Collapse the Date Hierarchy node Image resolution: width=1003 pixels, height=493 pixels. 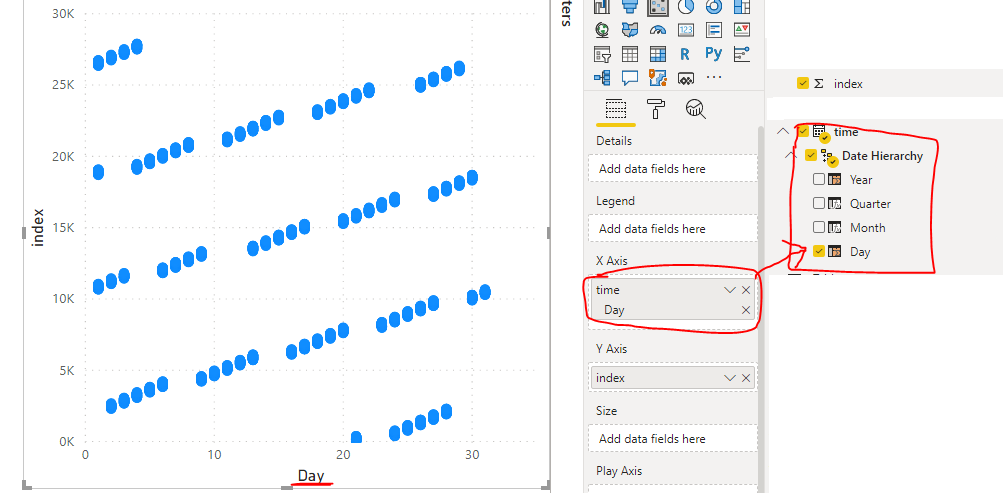pos(790,155)
